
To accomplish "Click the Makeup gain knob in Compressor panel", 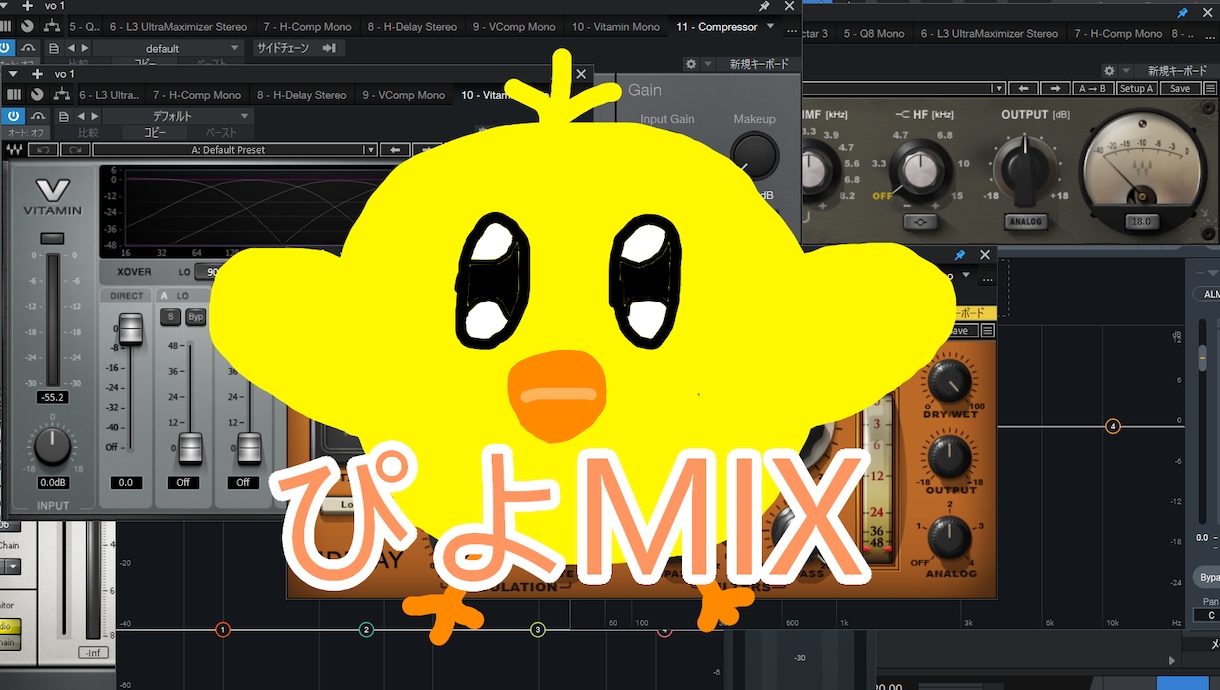I will click(x=754, y=156).
